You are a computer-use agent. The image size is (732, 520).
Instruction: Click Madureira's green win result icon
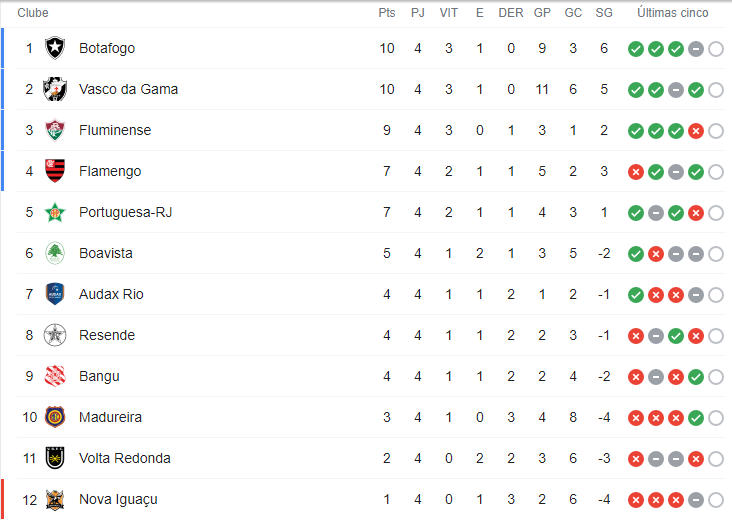696,418
